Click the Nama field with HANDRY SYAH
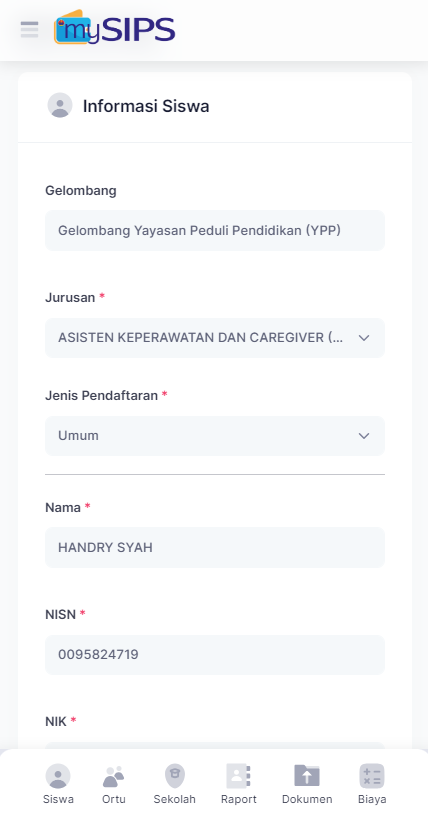428x815 pixels. (215, 547)
